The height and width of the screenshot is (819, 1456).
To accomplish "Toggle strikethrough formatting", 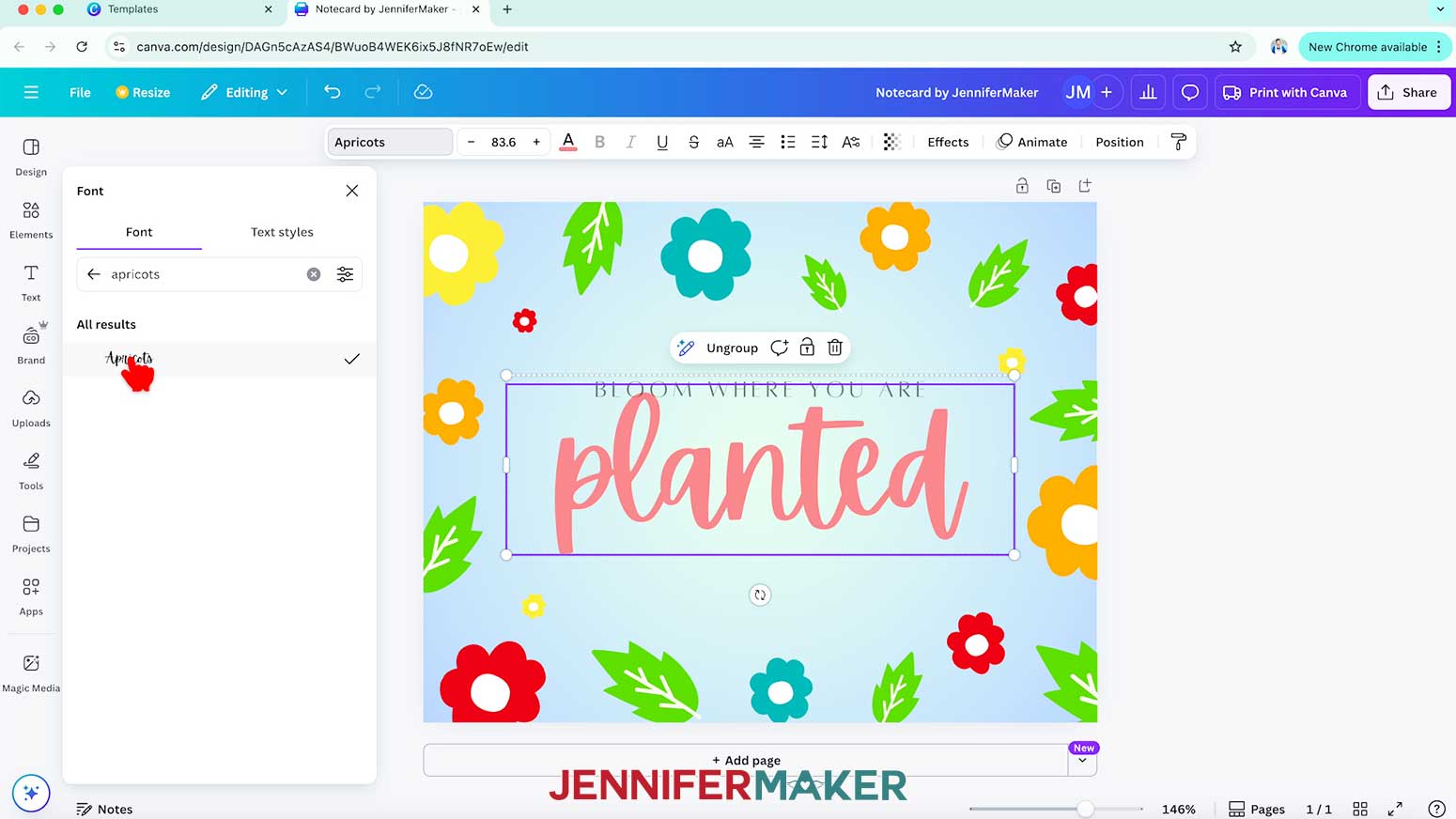I will click(693, 142).
